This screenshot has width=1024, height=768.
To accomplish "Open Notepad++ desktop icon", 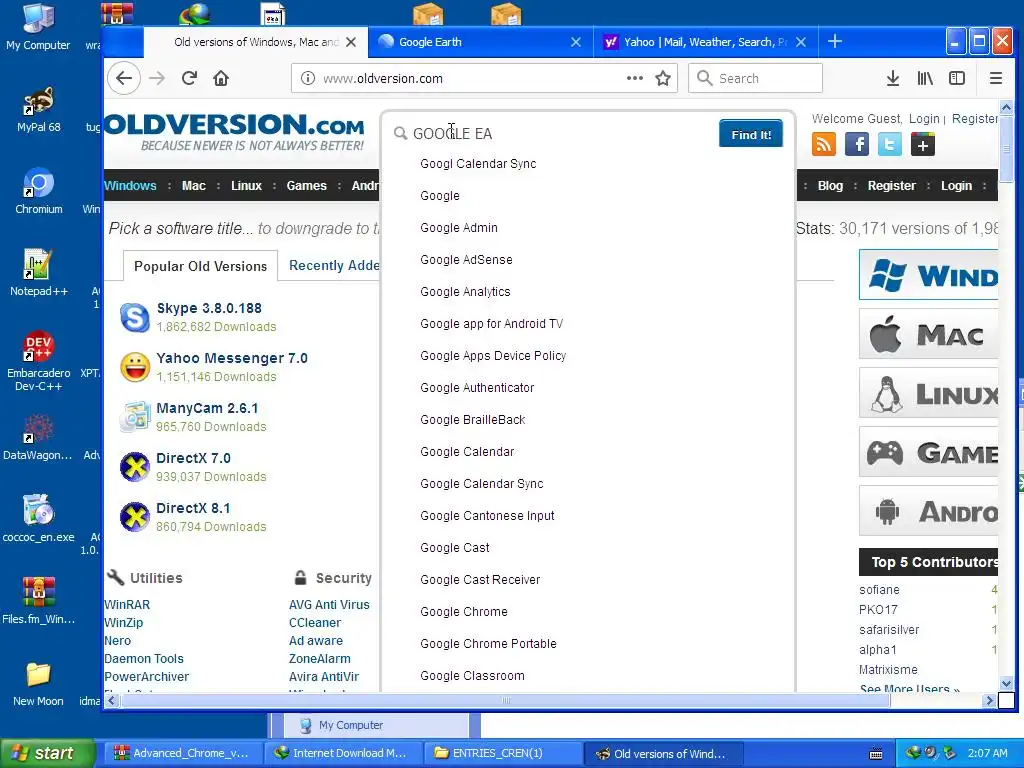I will click(39, 272).
